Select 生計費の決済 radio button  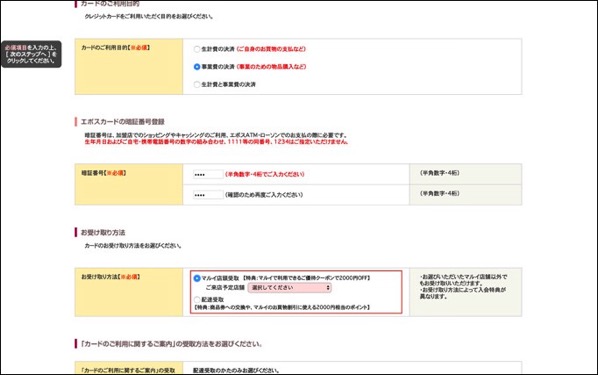point(197,49)
